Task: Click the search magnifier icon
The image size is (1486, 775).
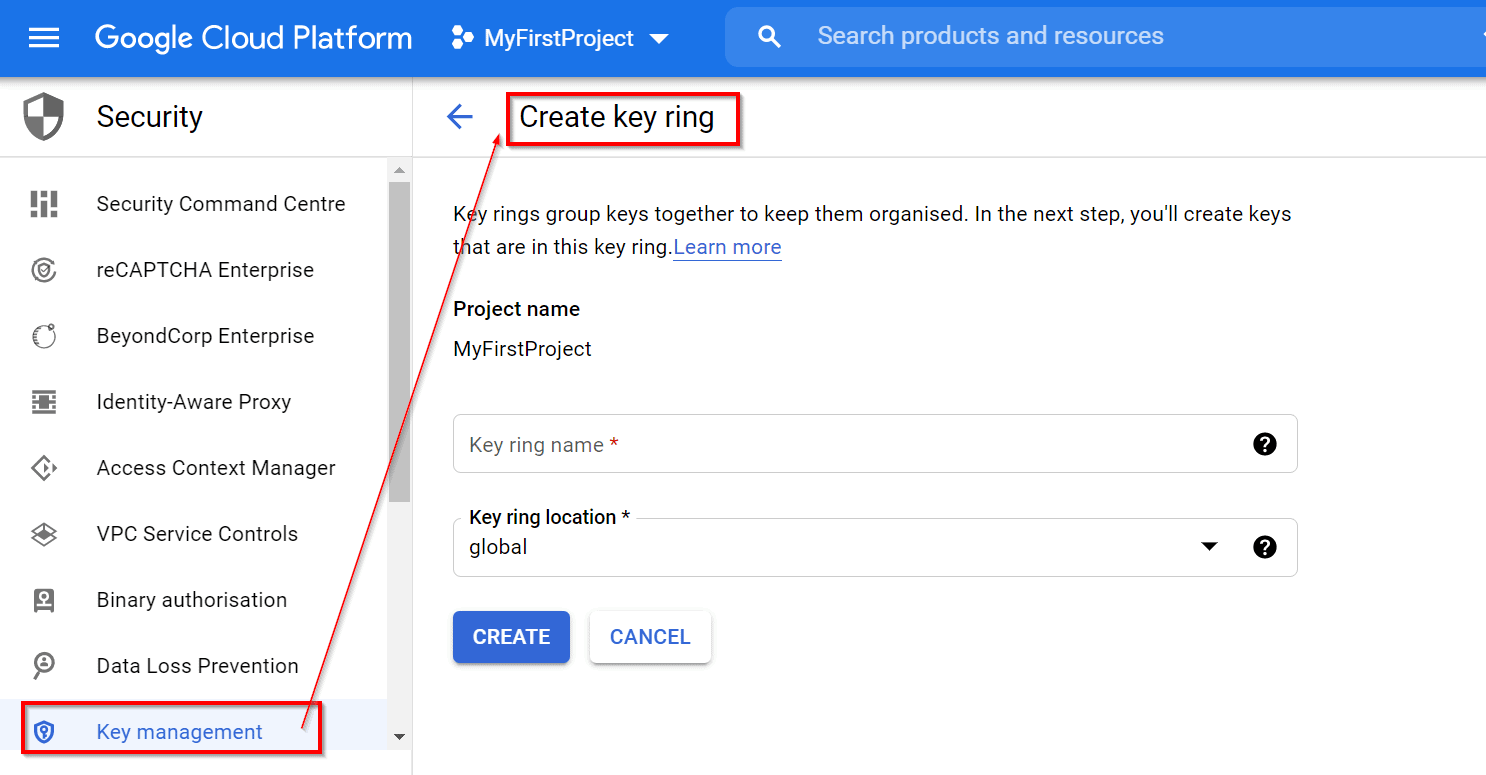Action: [769, 36]
